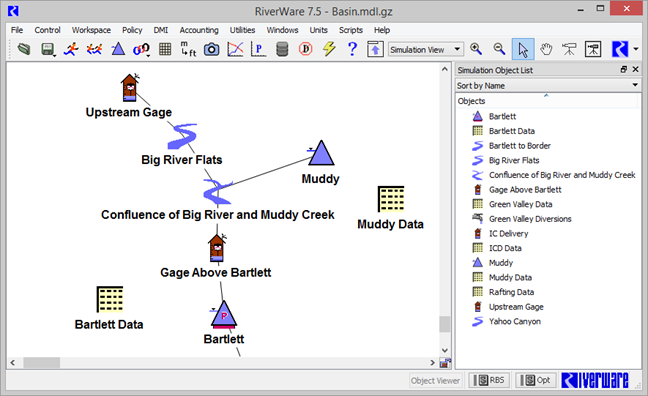Float the Simulation Object List panel

(624, 69)
